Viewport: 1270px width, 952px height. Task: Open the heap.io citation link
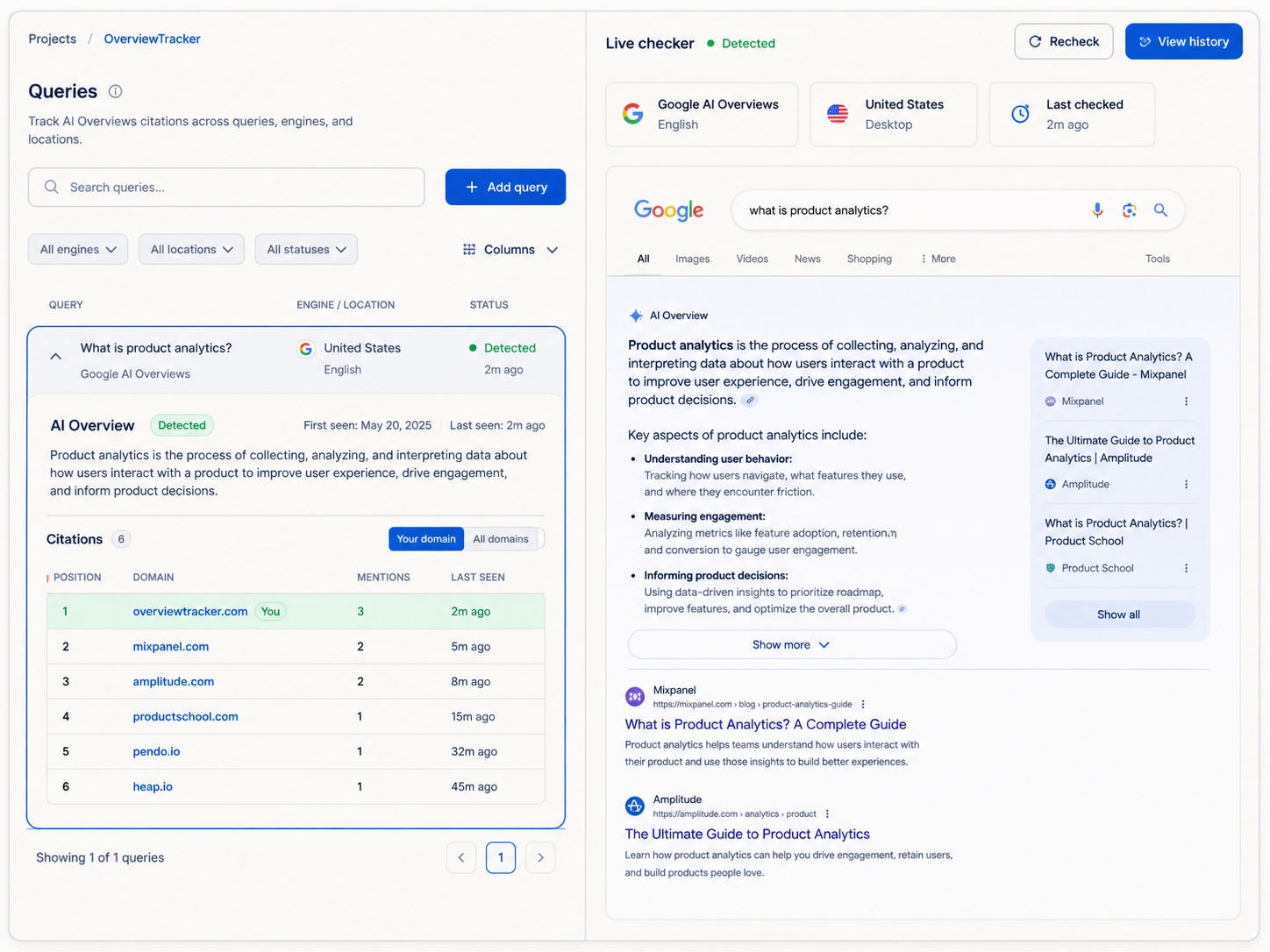pyautogui.click(x=153, y=787)
